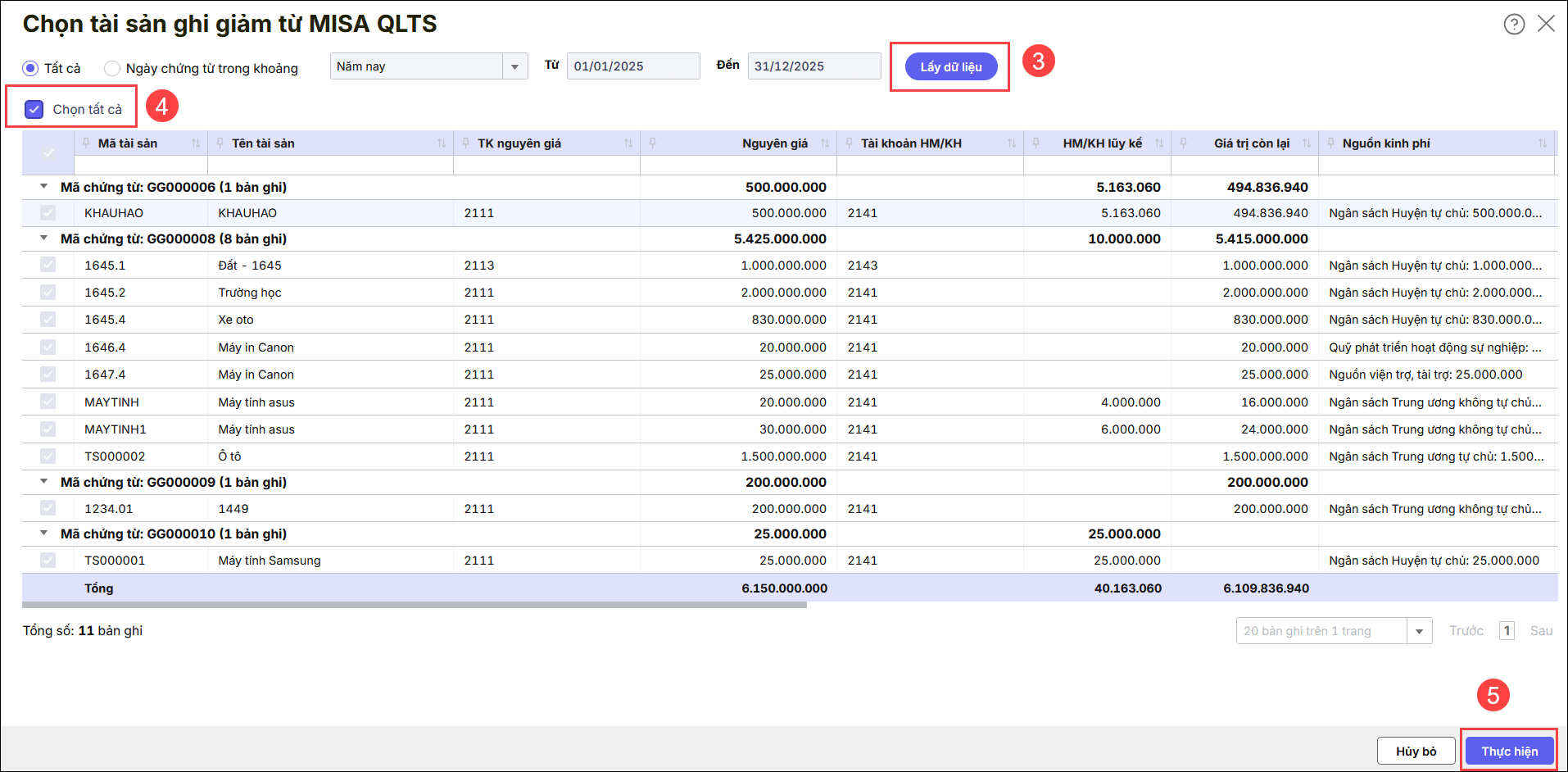1568x772 pixels.
Task: Click filter box under Tên tài sản
Action: pos(330,166)
